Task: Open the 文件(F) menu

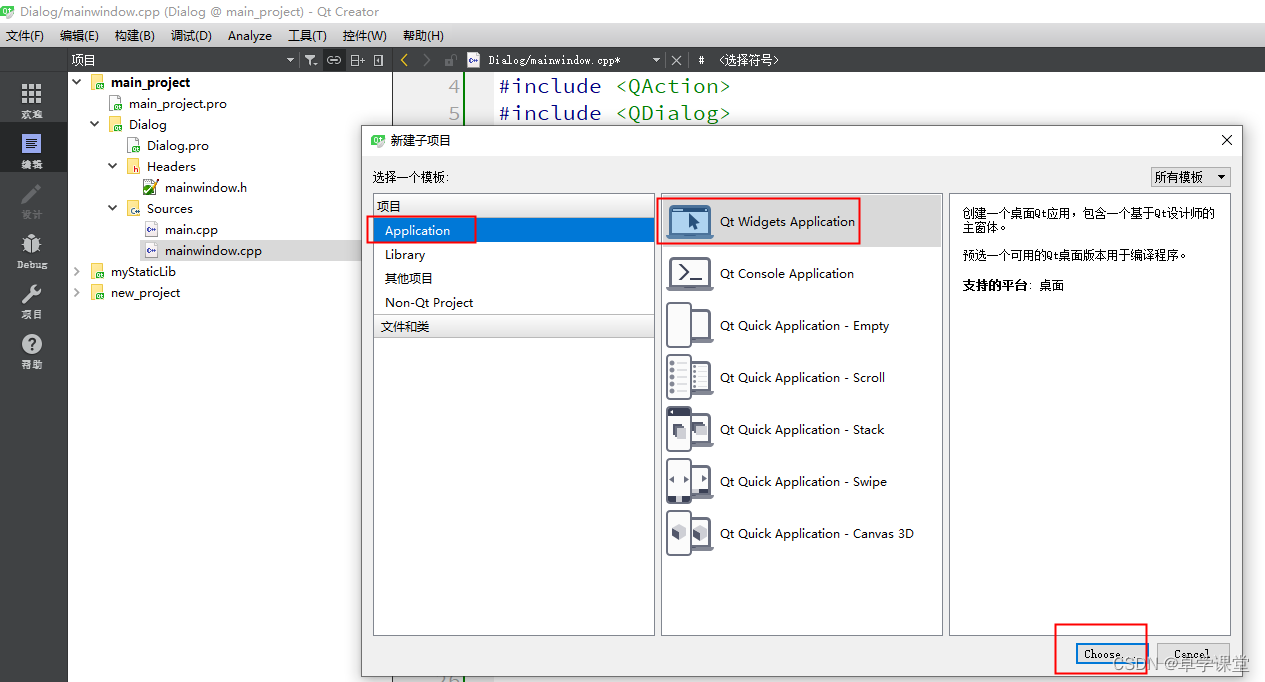Action: click(x=25, y=35)
